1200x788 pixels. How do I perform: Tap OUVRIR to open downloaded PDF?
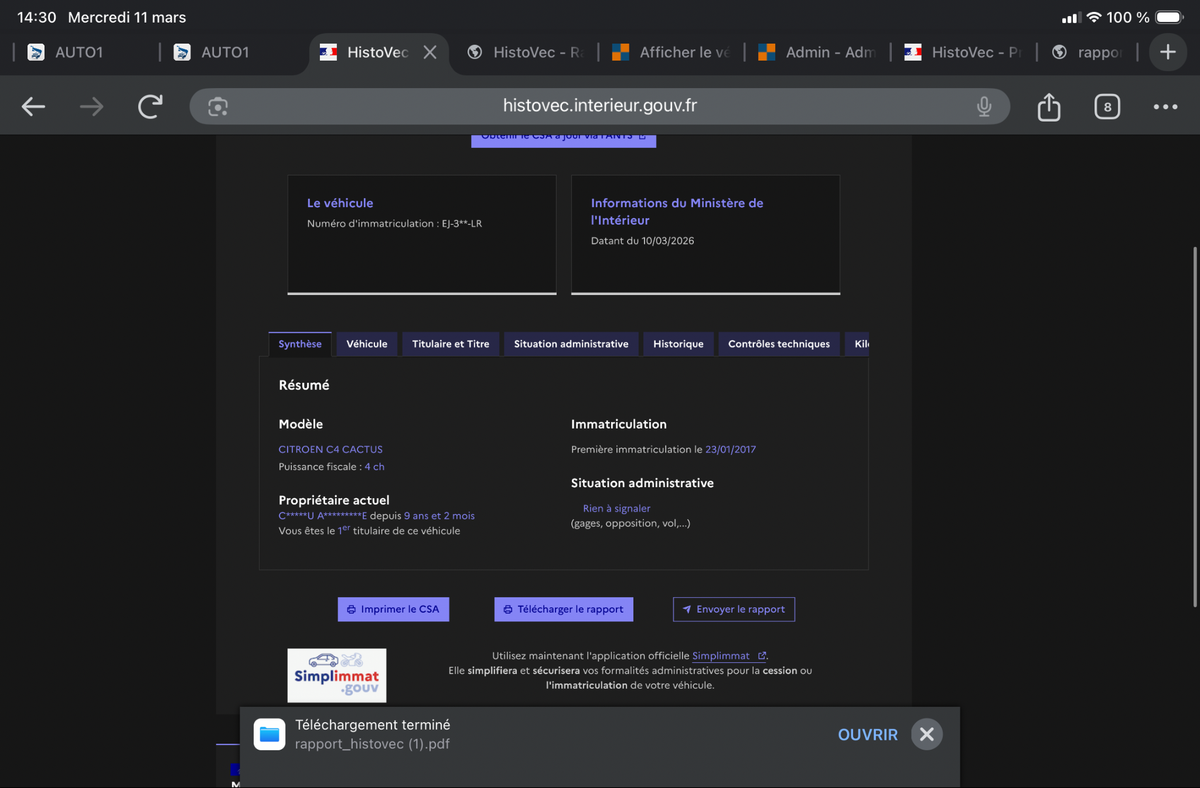point(867,734)
